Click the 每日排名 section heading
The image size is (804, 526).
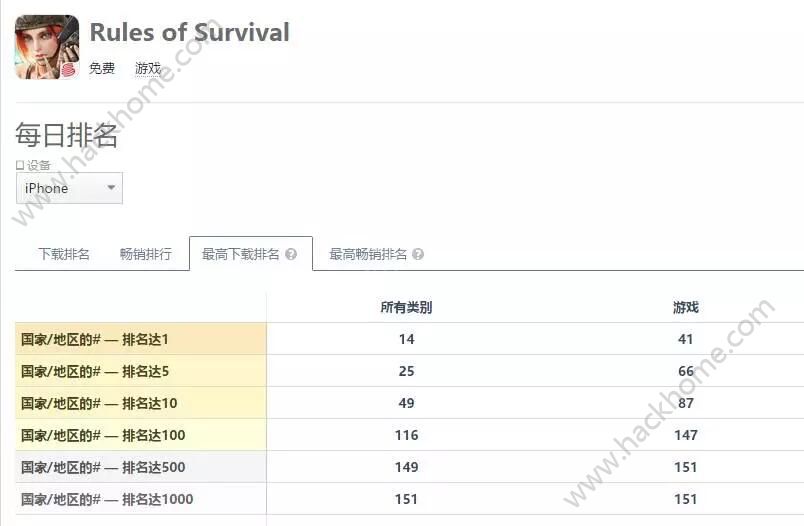(x=67, y=136)
